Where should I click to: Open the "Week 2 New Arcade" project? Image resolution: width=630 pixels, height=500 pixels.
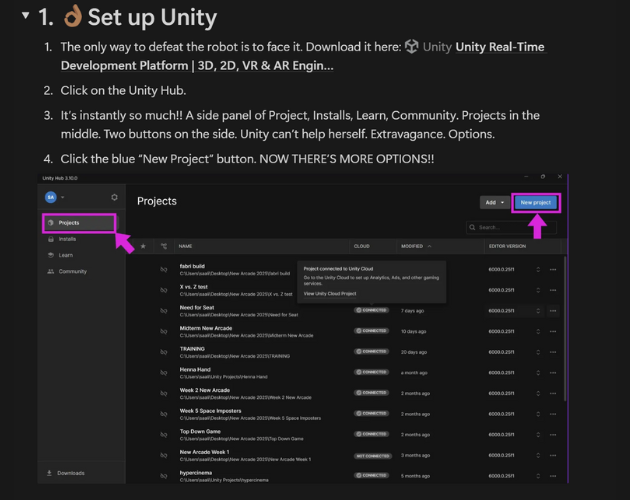pyautogui.click(x=205, y=390)
